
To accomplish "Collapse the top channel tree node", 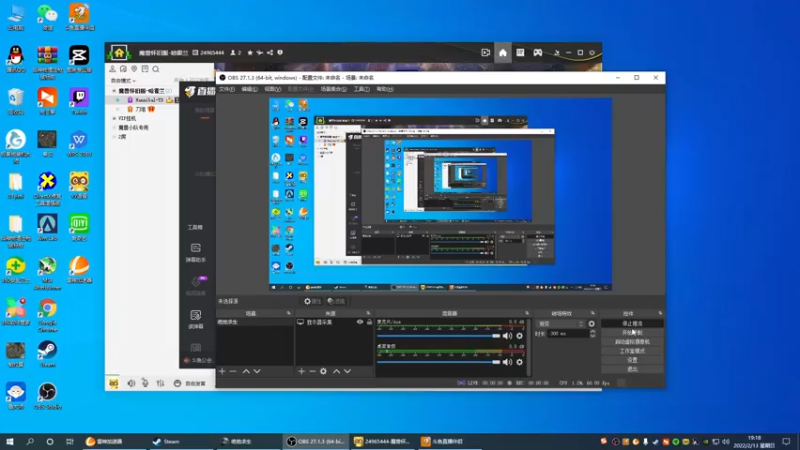I will tap(114, 91).
